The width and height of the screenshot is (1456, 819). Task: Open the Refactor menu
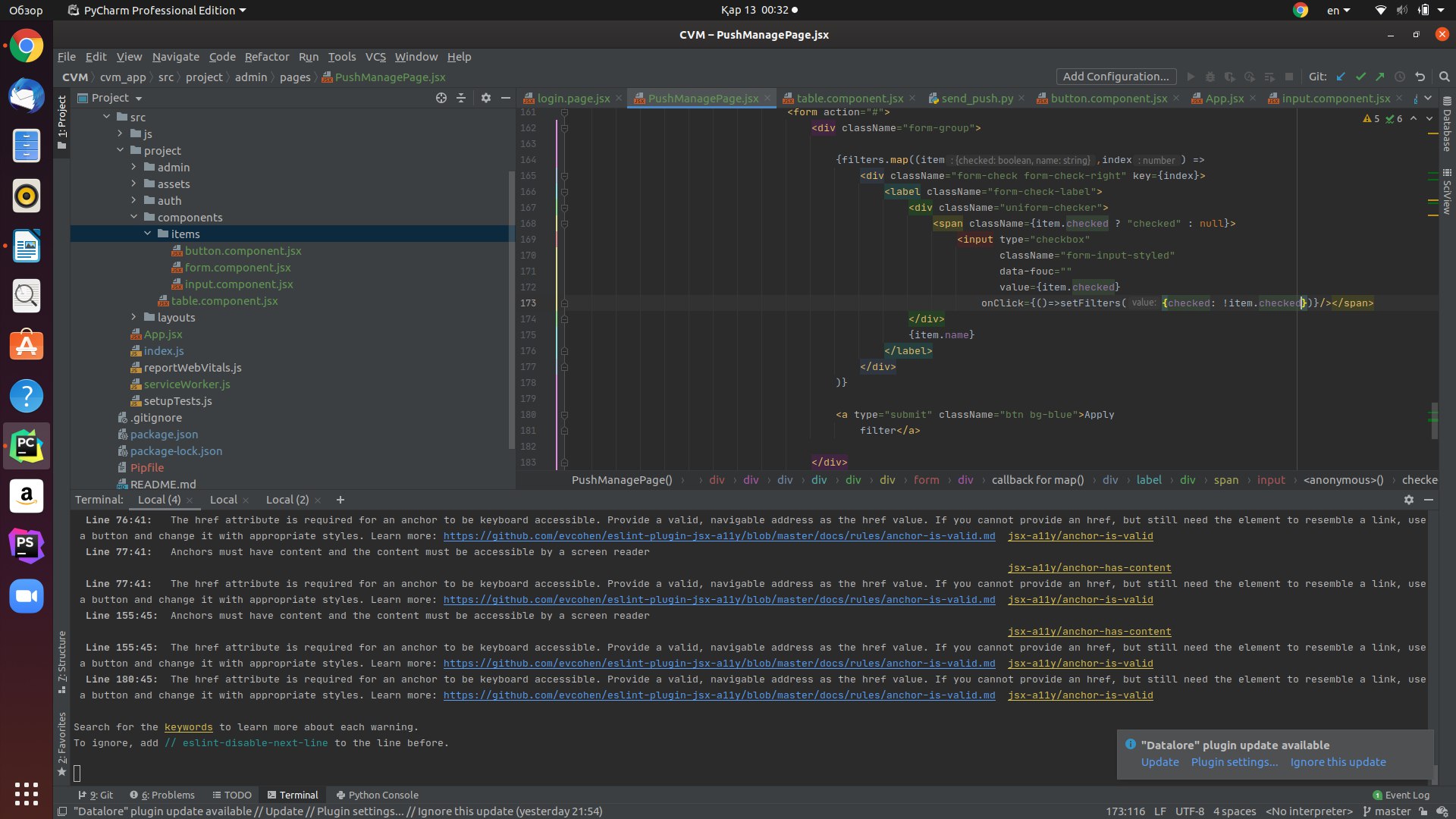tap(266, 57)
